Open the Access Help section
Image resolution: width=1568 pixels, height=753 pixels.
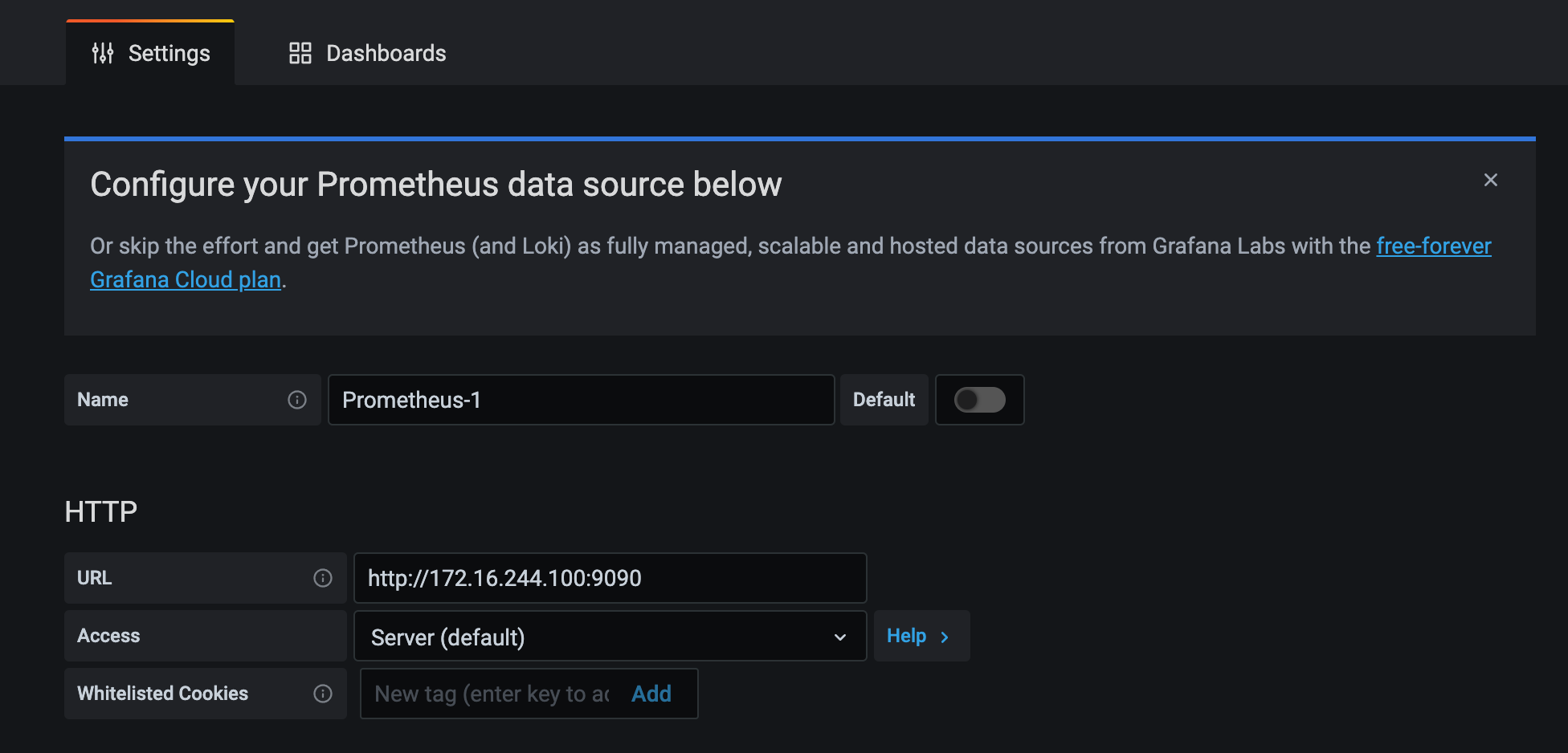[x=921, y=636]
